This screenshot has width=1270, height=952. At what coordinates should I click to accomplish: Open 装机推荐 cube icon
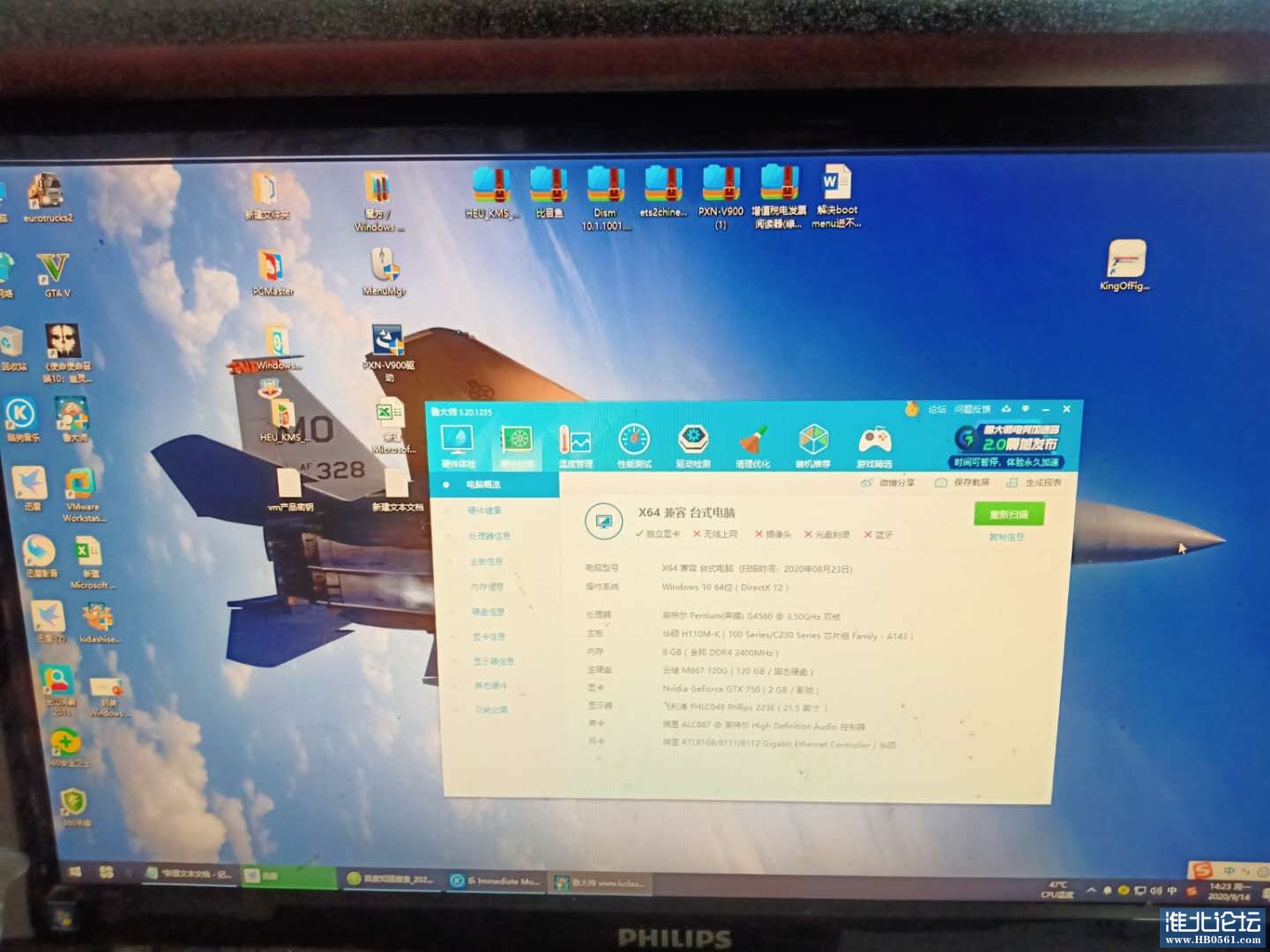813,445
